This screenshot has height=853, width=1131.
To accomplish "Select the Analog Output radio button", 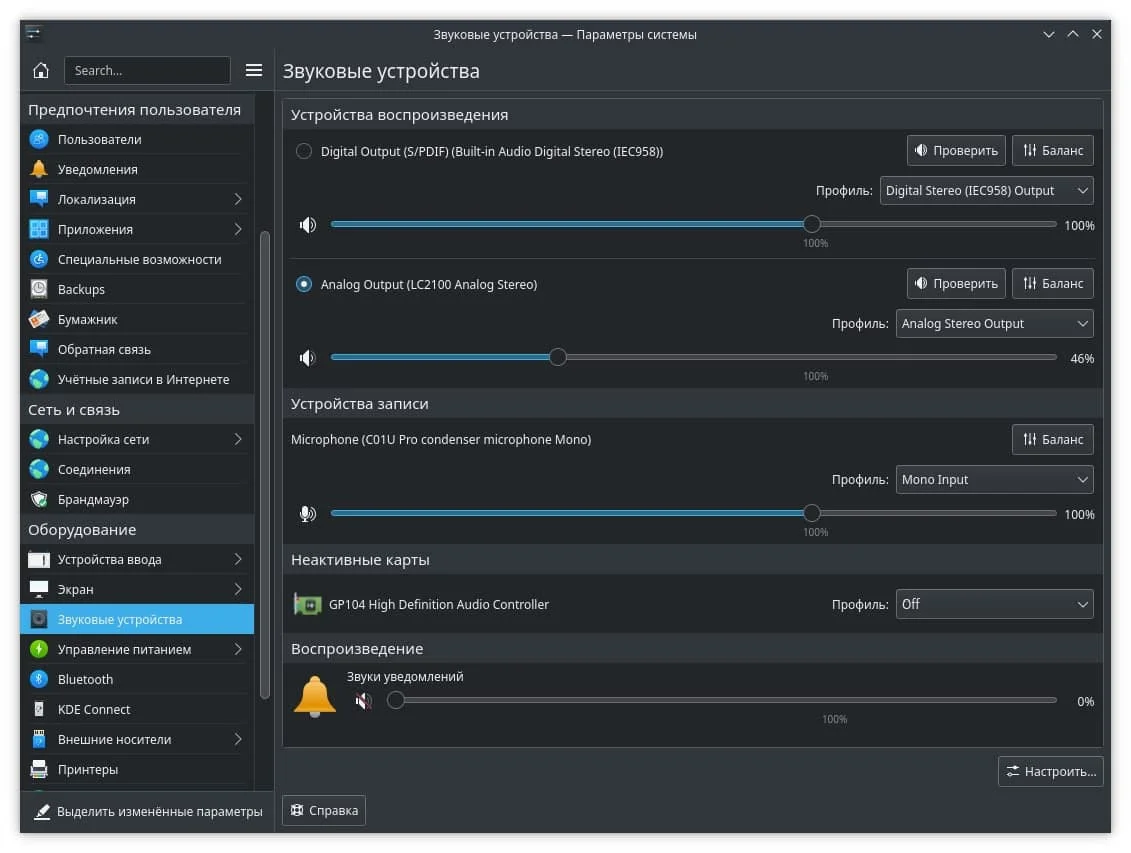I will pyautogui.click(x=304, y=284).
